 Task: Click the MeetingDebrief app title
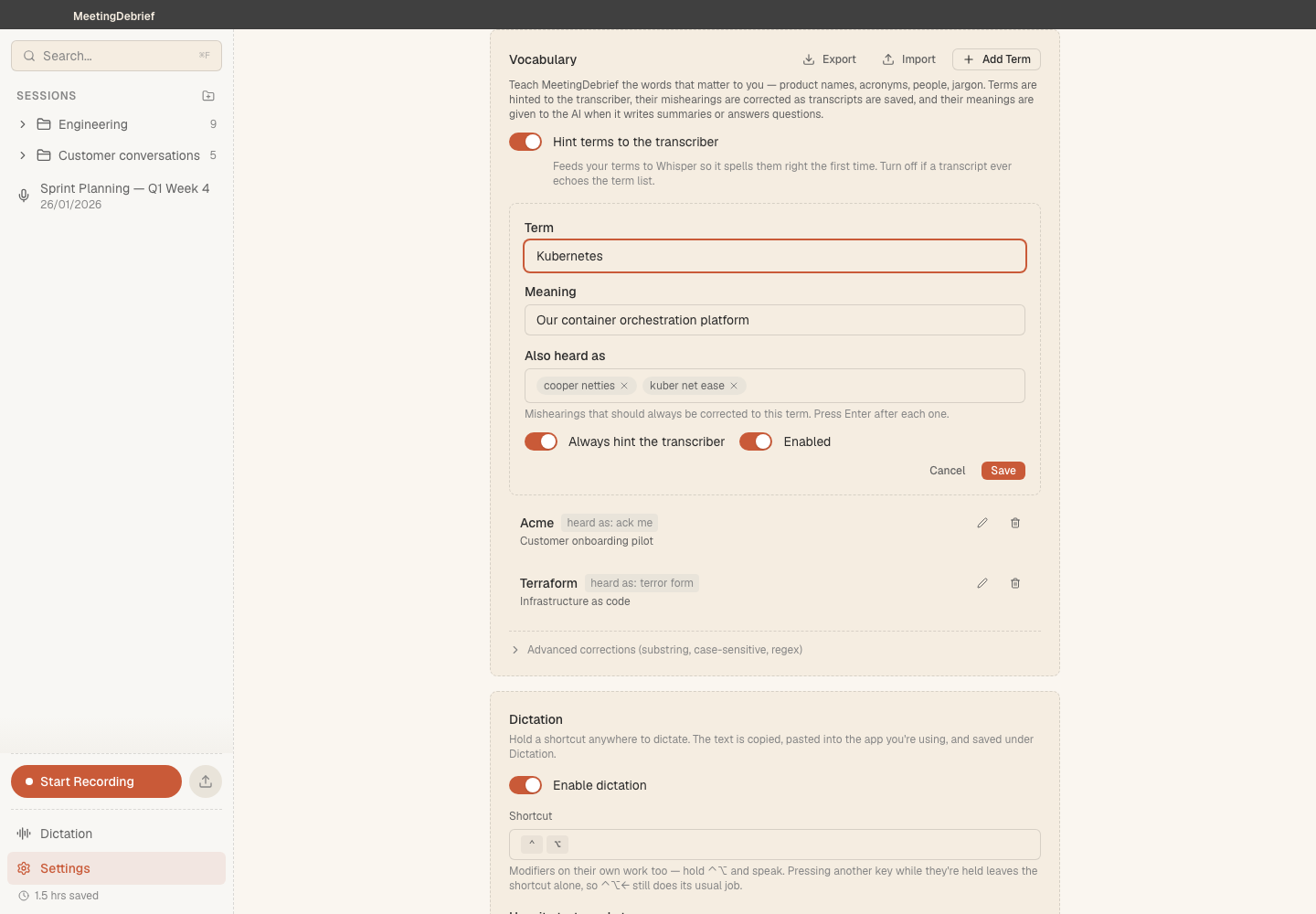[x=114, y=16]
